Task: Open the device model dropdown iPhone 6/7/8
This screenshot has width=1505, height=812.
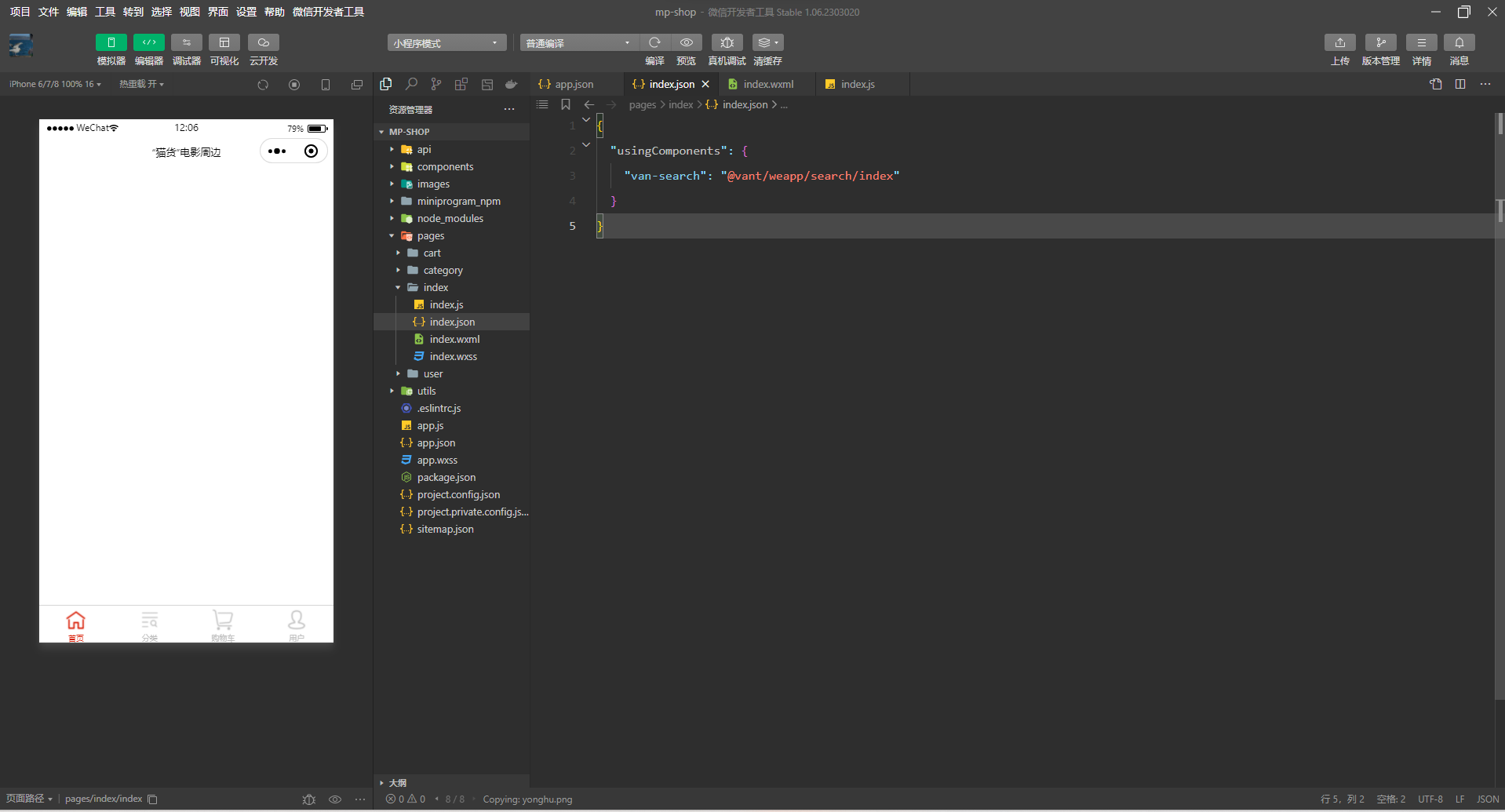Action: (55, 84)
